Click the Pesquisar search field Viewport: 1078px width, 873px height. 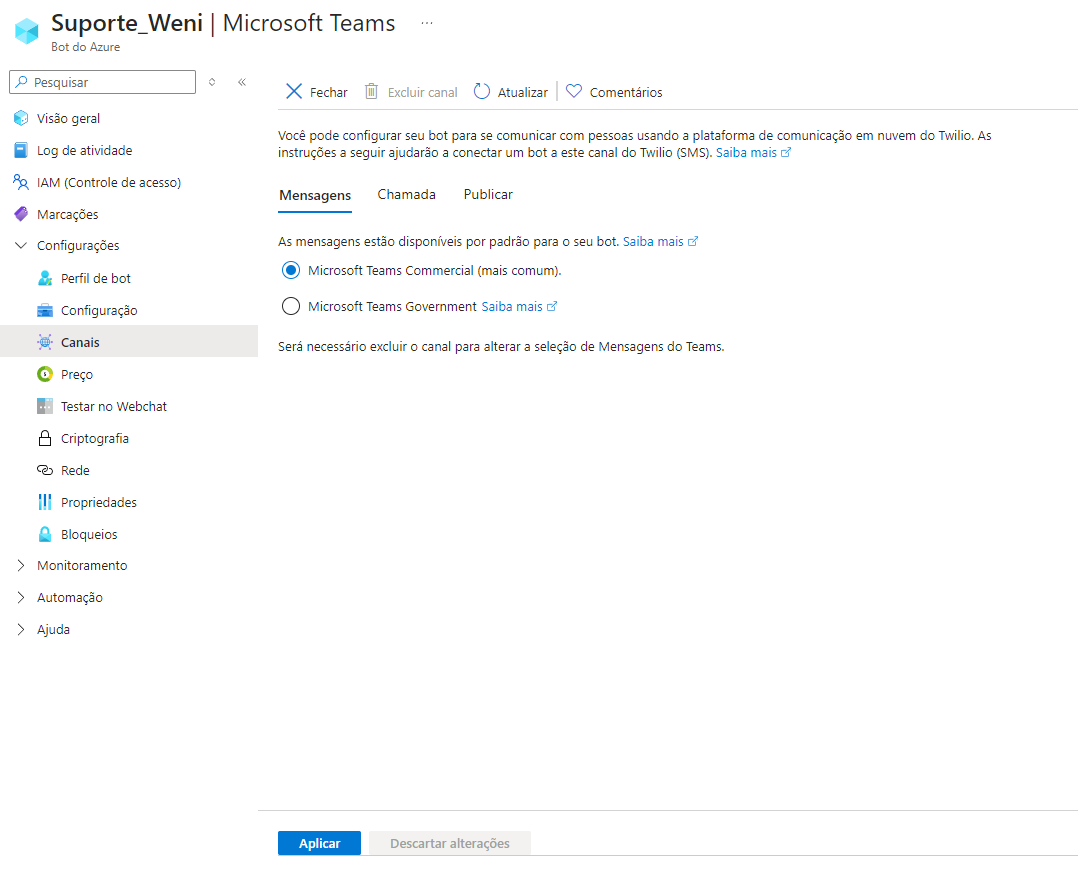[x=102, y=81]
